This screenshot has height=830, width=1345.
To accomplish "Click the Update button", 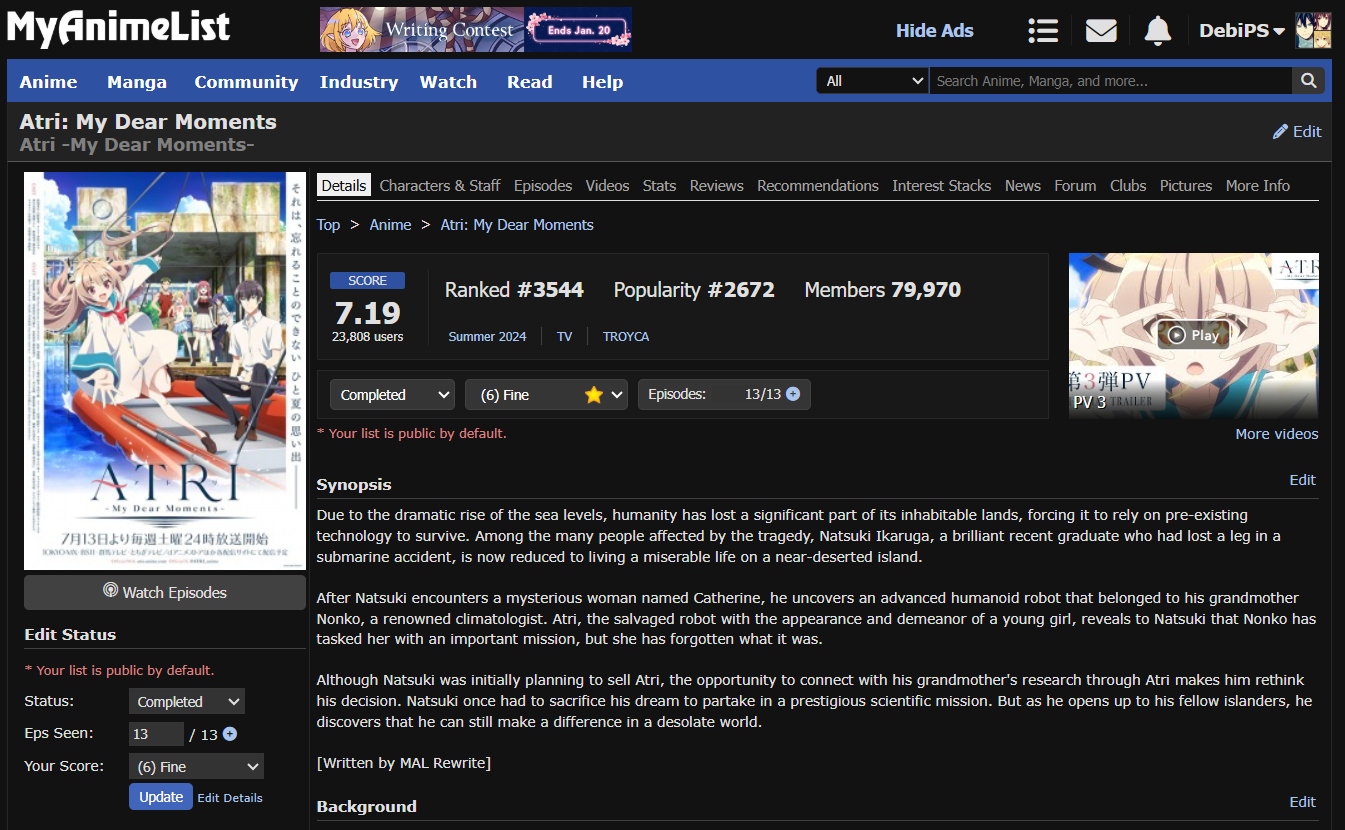I will click(x=161, y=797).
